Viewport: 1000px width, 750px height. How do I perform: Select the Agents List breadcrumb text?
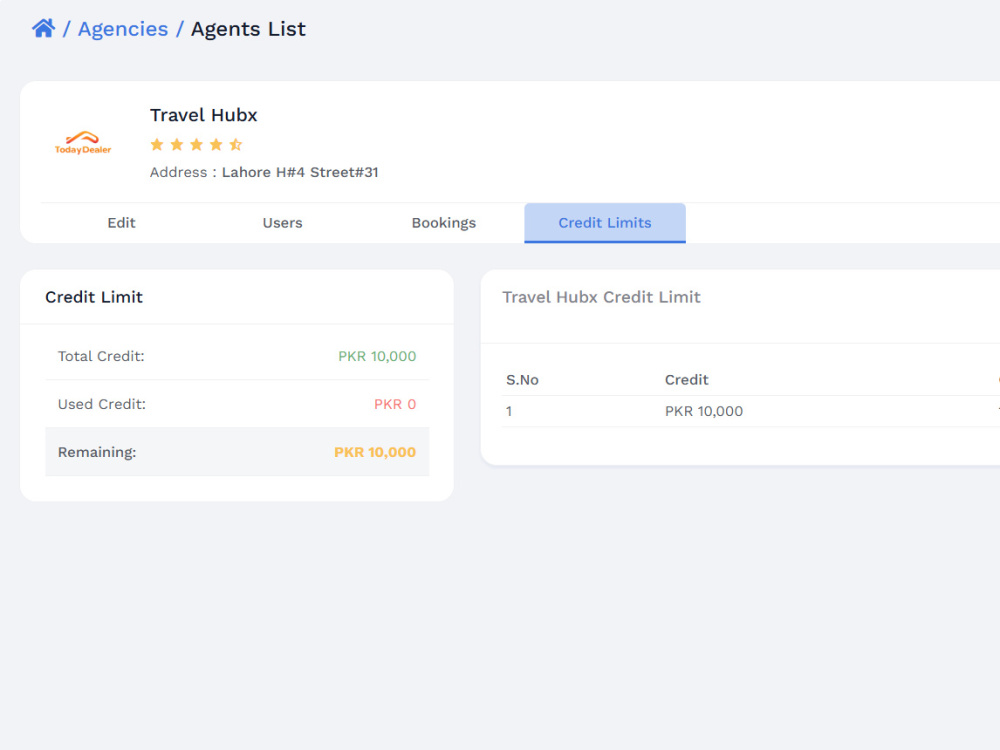pyautogui.click(x=248, y=29)
